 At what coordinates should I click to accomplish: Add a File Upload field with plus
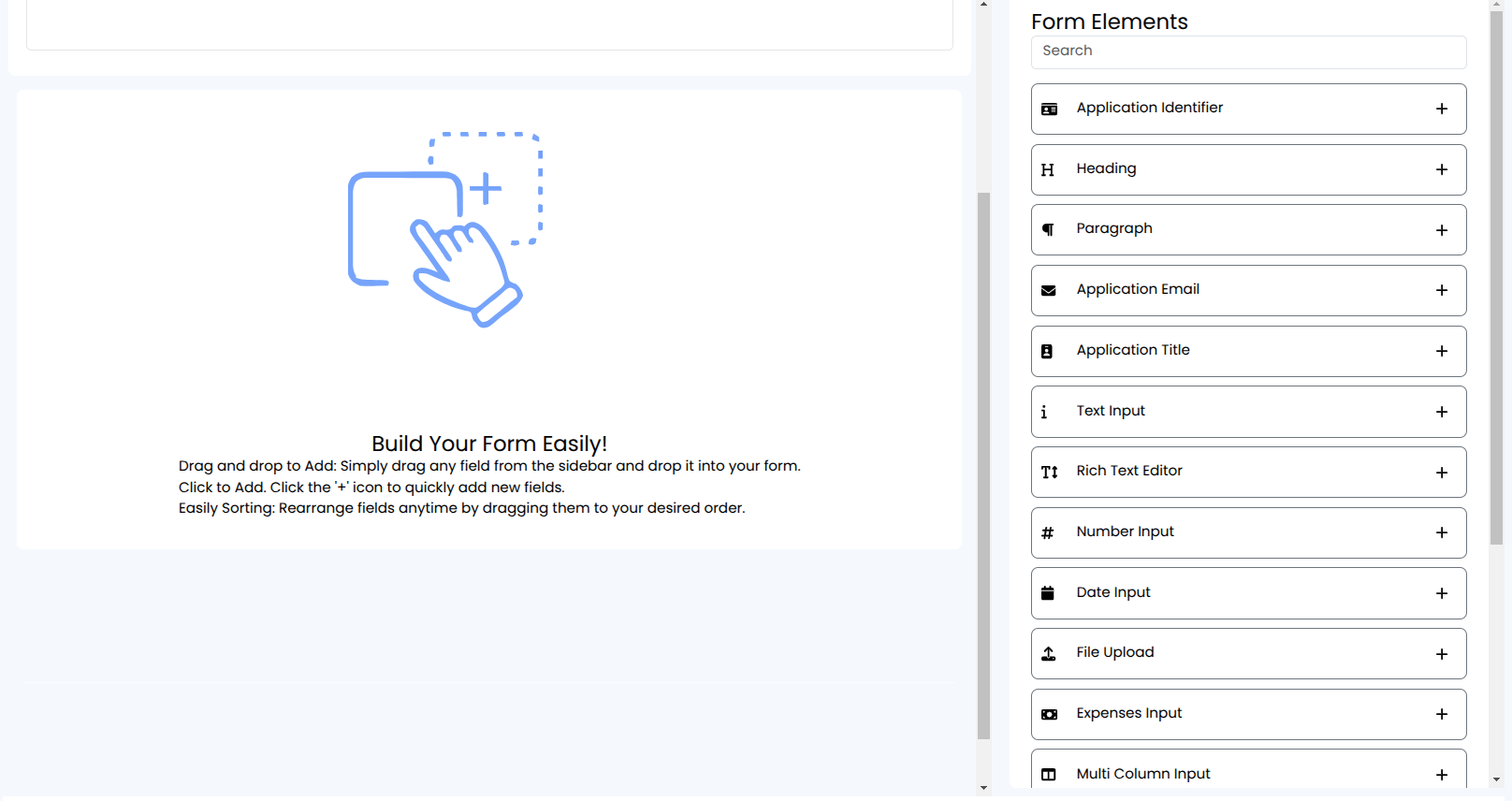[1441, 653]
